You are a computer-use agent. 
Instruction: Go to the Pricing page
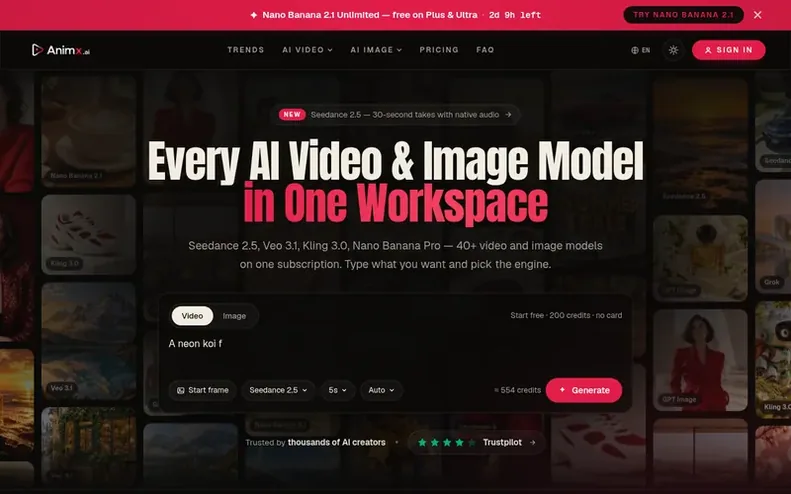pos(439,50)
